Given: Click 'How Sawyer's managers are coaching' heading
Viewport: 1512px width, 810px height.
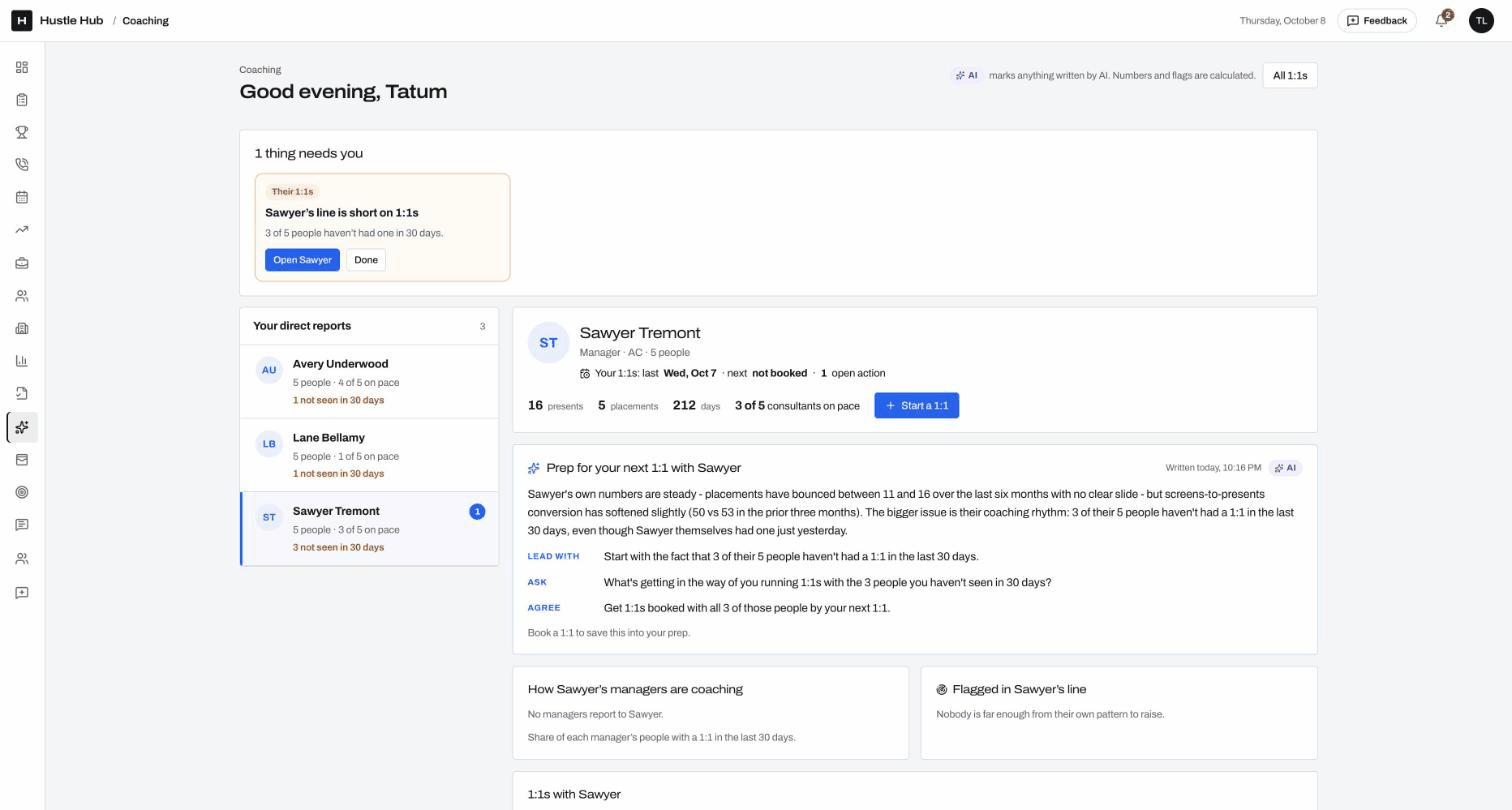Looking at the screenshot, I should tap(635, 690).
